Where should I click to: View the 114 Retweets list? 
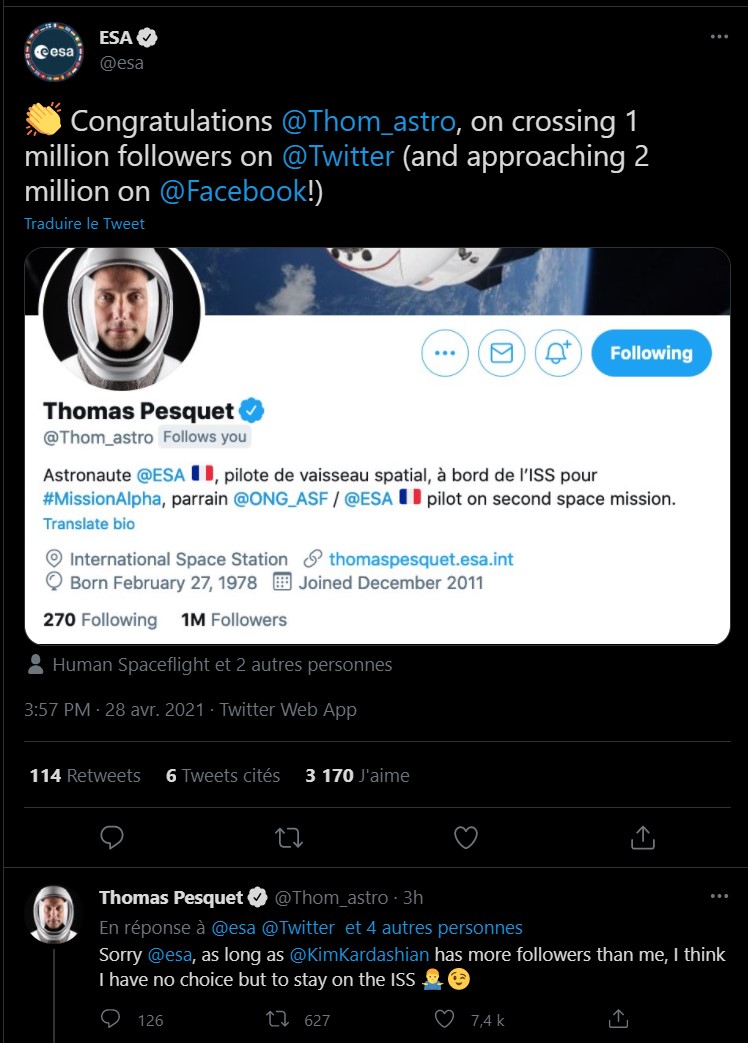pyautogui.click(x=85, y=775)
